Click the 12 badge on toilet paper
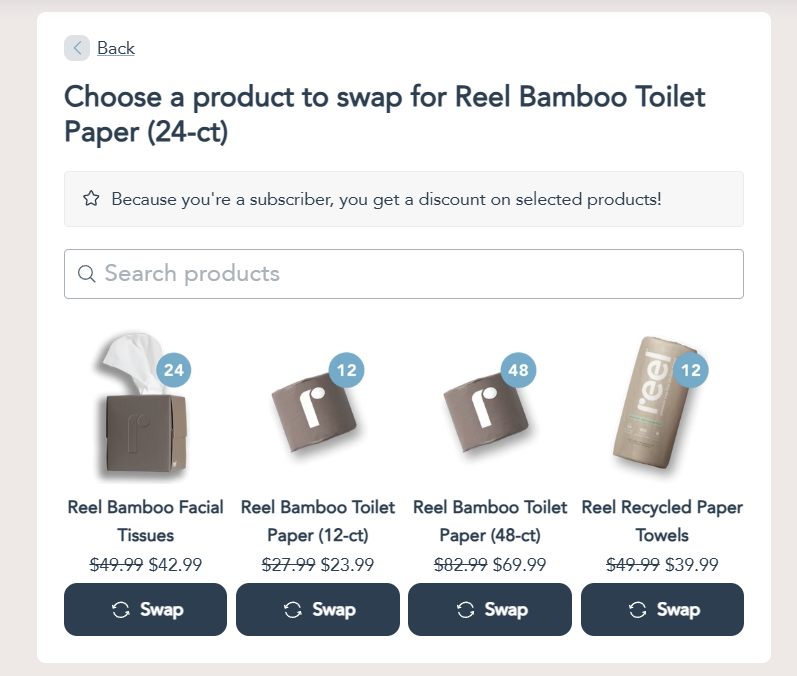The width and height of the screenshot is (797, 676). 347,371
